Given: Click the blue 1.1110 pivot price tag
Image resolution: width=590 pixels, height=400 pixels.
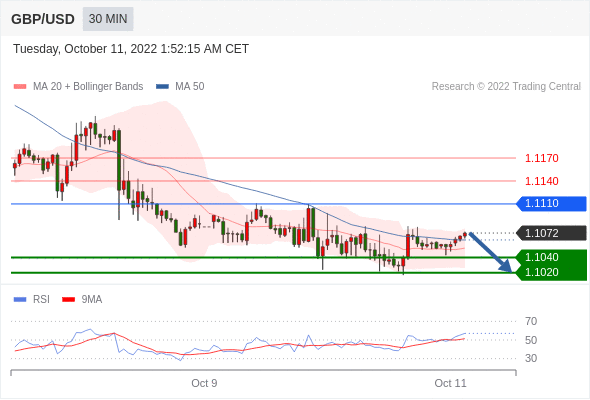Looking at the screenshot, I should pos(551,204).
